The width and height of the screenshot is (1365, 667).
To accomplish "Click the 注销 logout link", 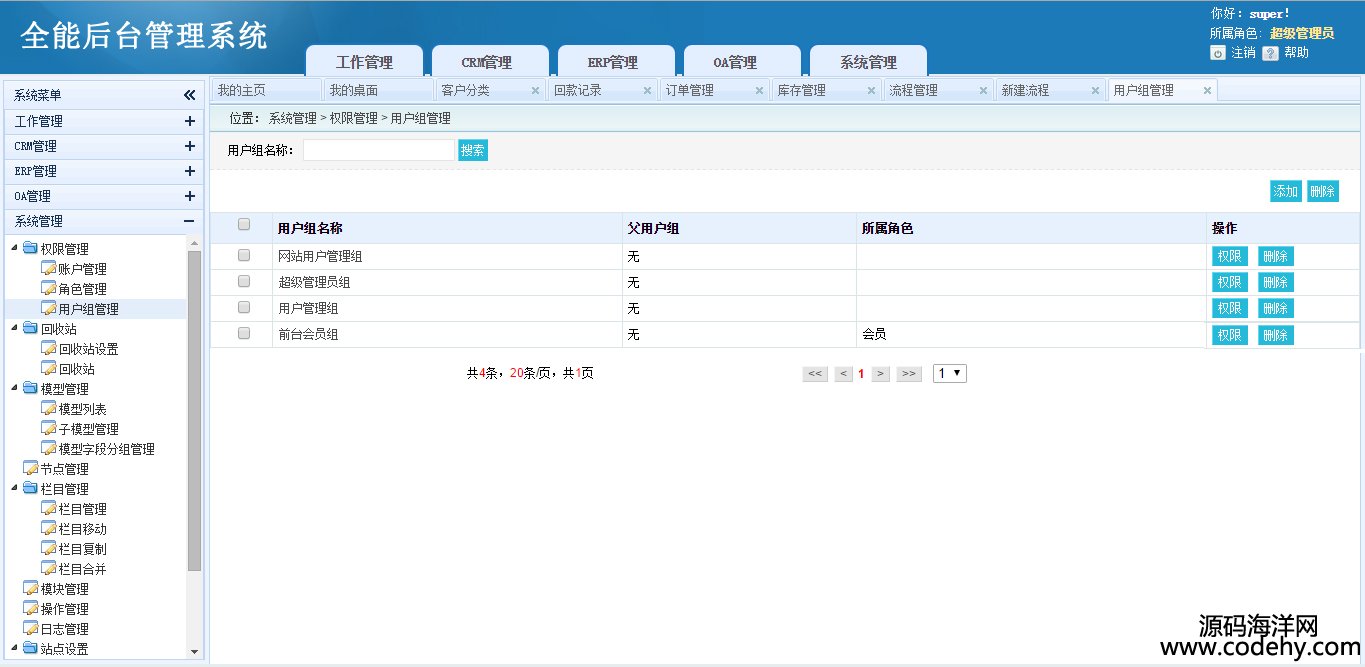I will [1243, 53].
